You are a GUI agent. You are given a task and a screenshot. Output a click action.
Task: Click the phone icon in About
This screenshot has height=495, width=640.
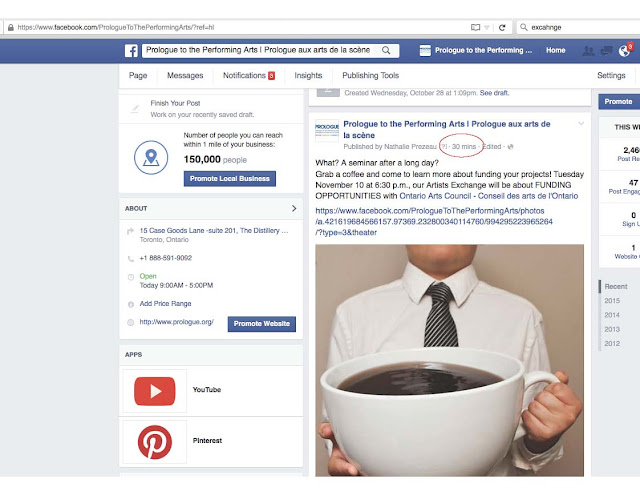point(131,258)
